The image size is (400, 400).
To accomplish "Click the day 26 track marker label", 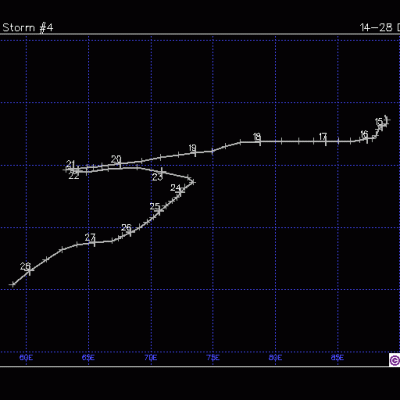I will [126, 228].
